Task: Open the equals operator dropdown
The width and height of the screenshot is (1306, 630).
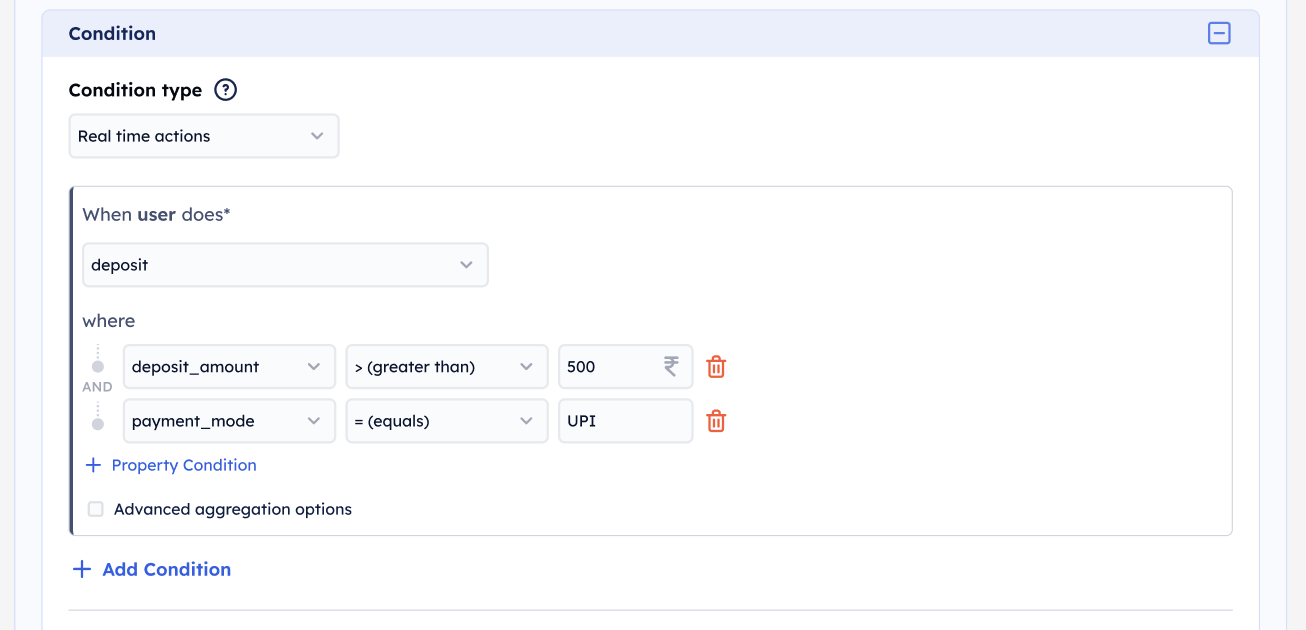Action: tap(446, 421)
